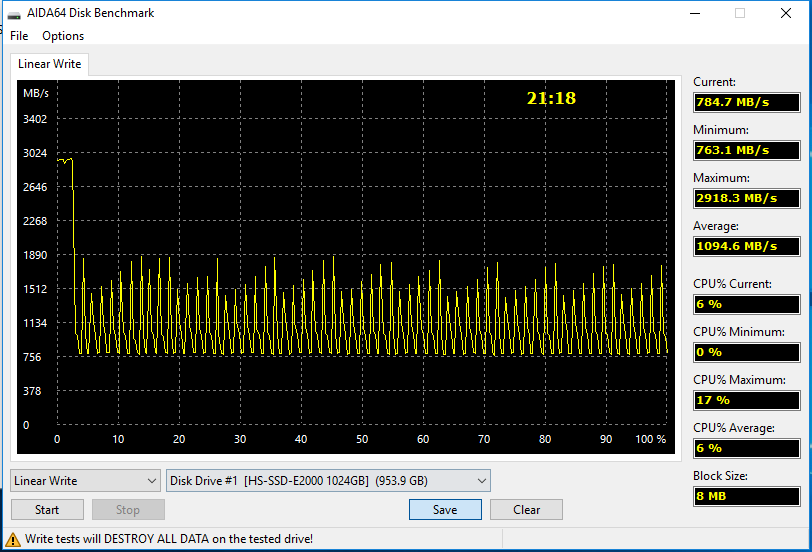Click the 756 y-axis label
The image size is (812, 552).
click(x=32, y=357)
